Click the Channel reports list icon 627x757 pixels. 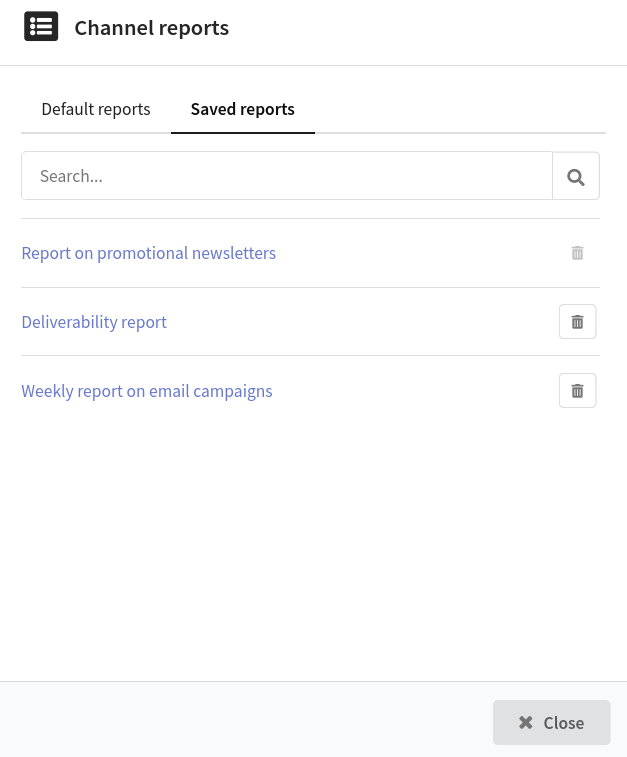coord(41,27)
